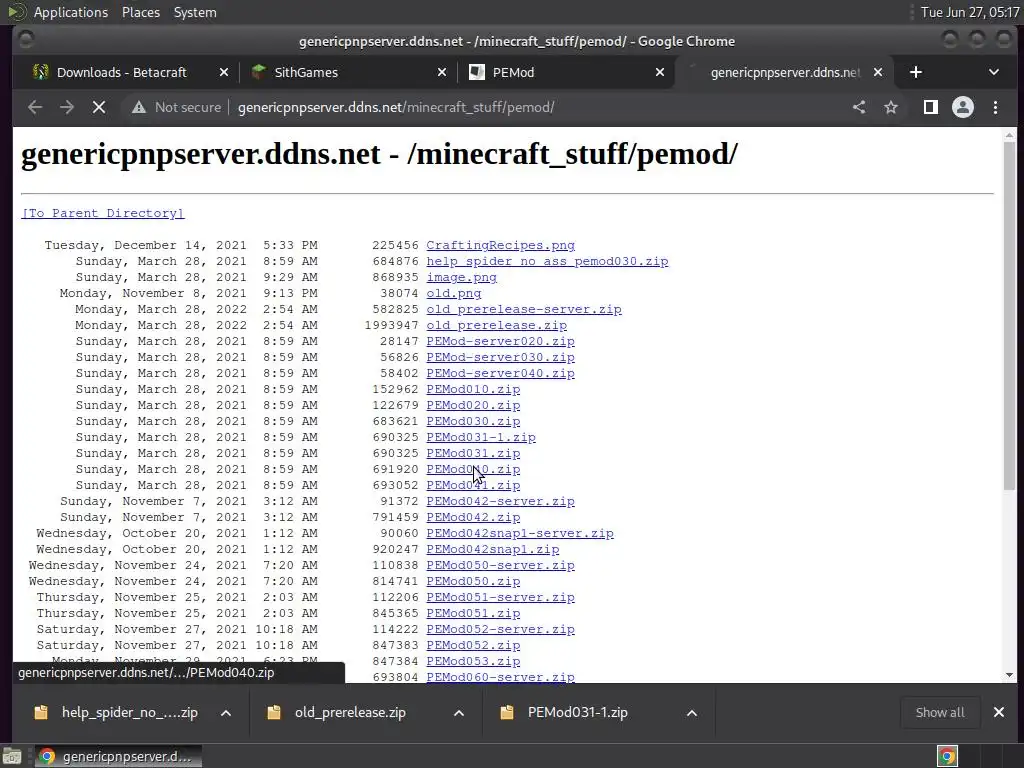Bookmark this page with the star icon
1024x768 pixels.
pos(891,107)
